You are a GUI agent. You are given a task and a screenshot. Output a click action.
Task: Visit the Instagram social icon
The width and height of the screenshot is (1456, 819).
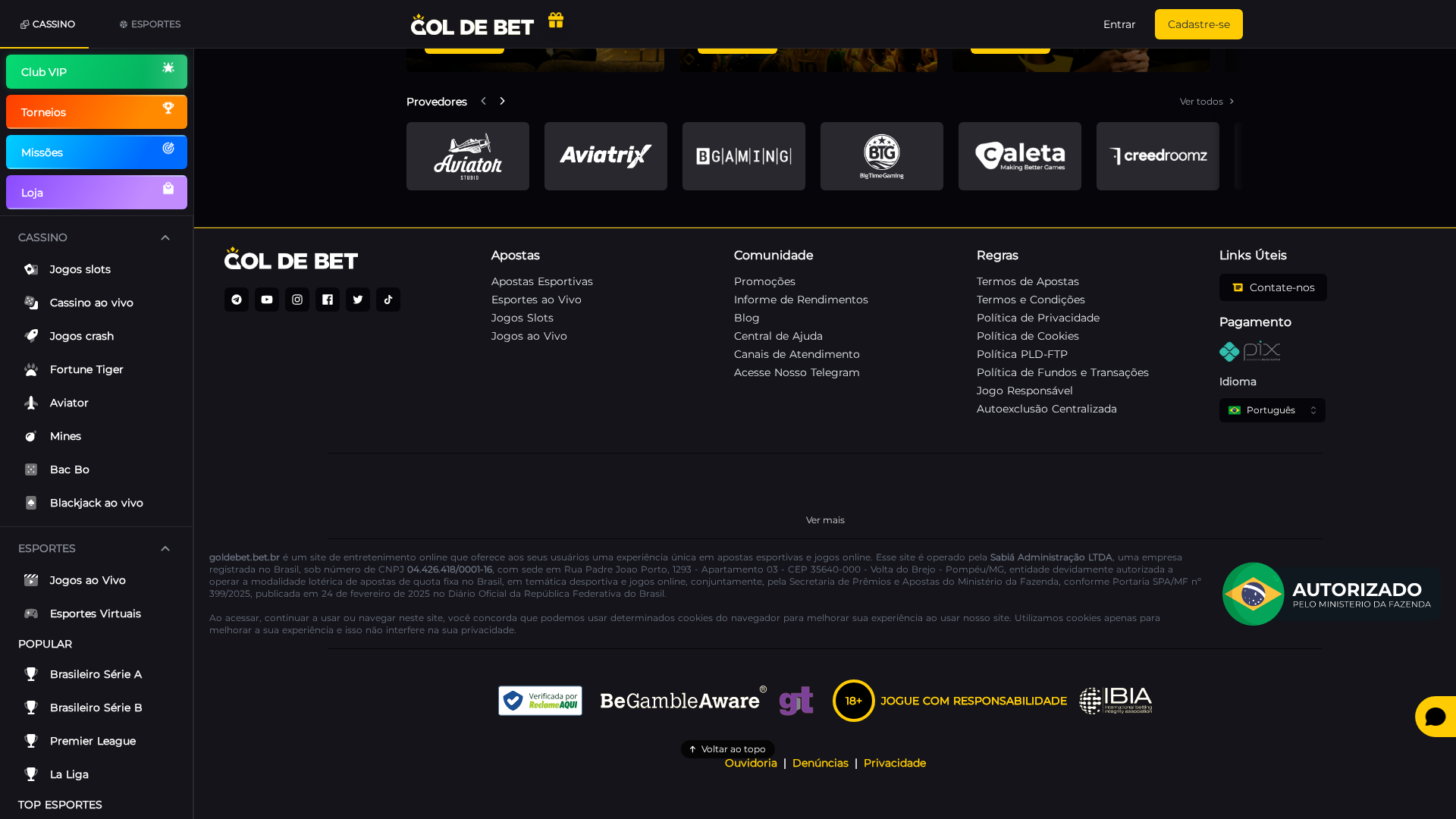click(x=297, y=300)
